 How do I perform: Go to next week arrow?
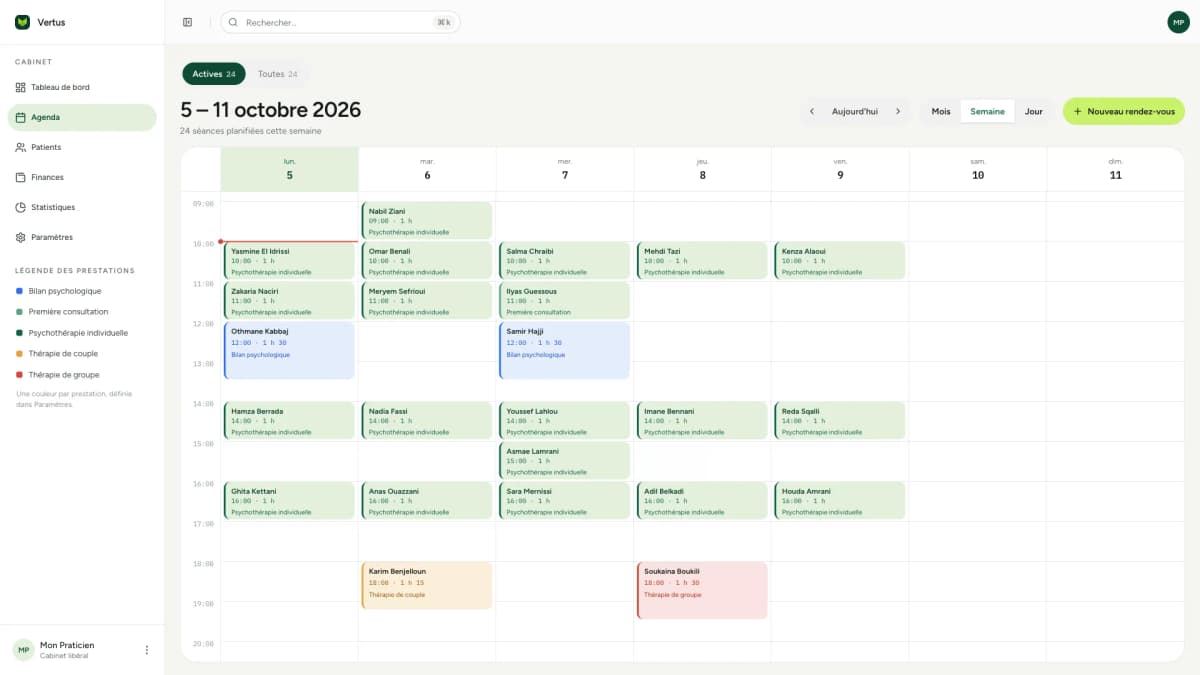pyautogui.click(x=898, y=111)
